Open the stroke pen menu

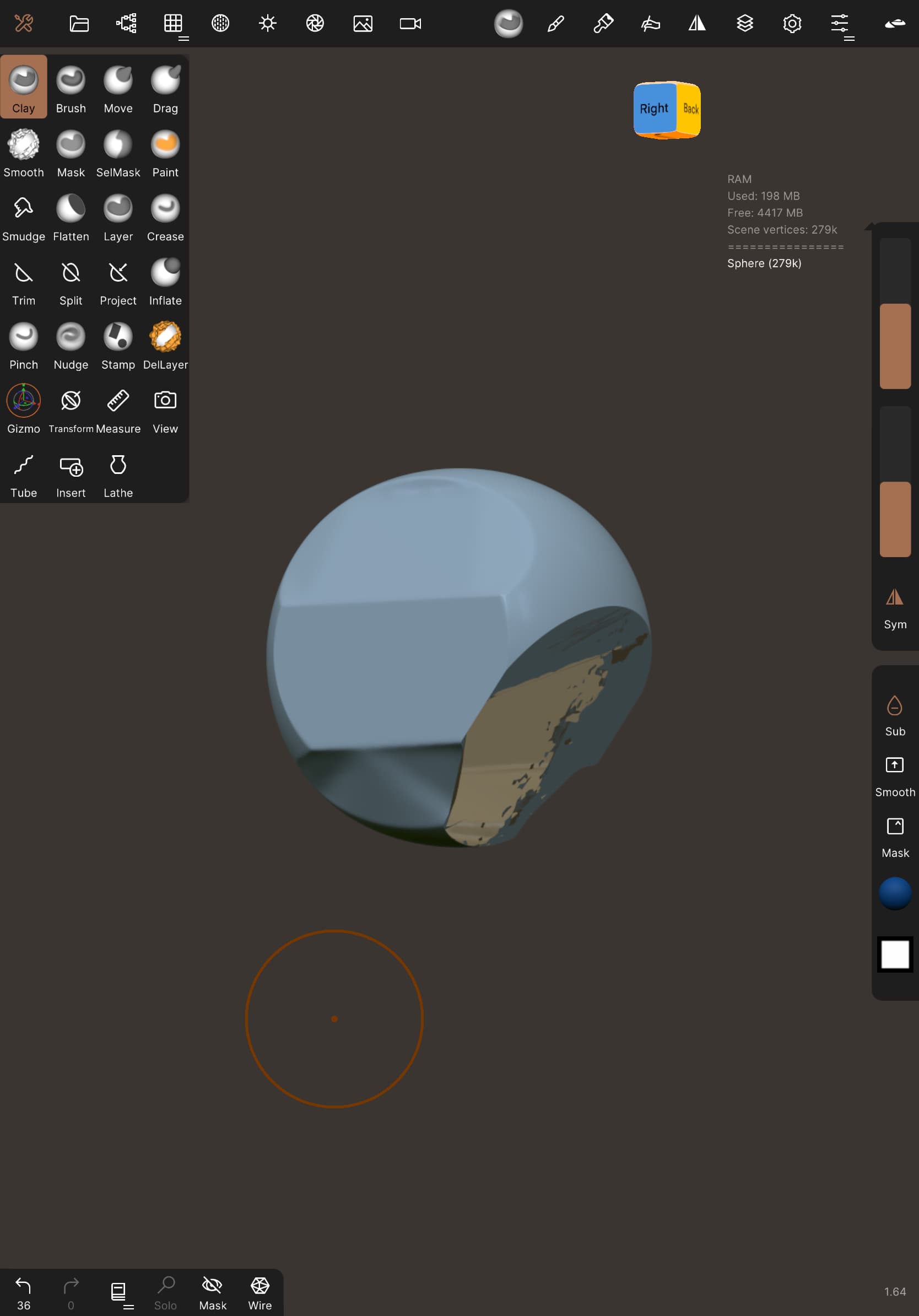click(556, 24)
